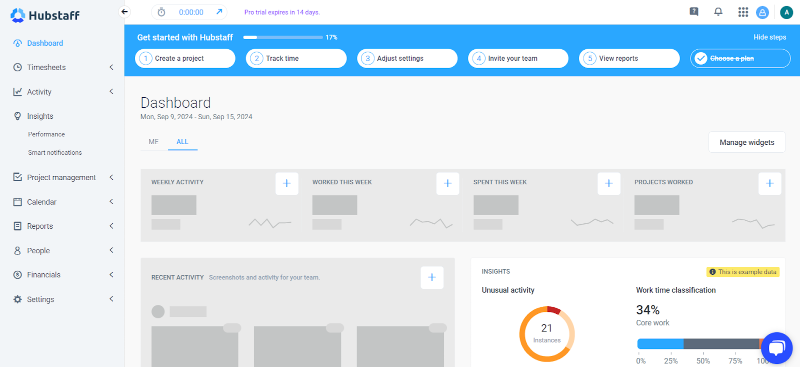The image size is (800, 370).
Task: Click the 17% onboarding progress bar
Action: [283, 37]
